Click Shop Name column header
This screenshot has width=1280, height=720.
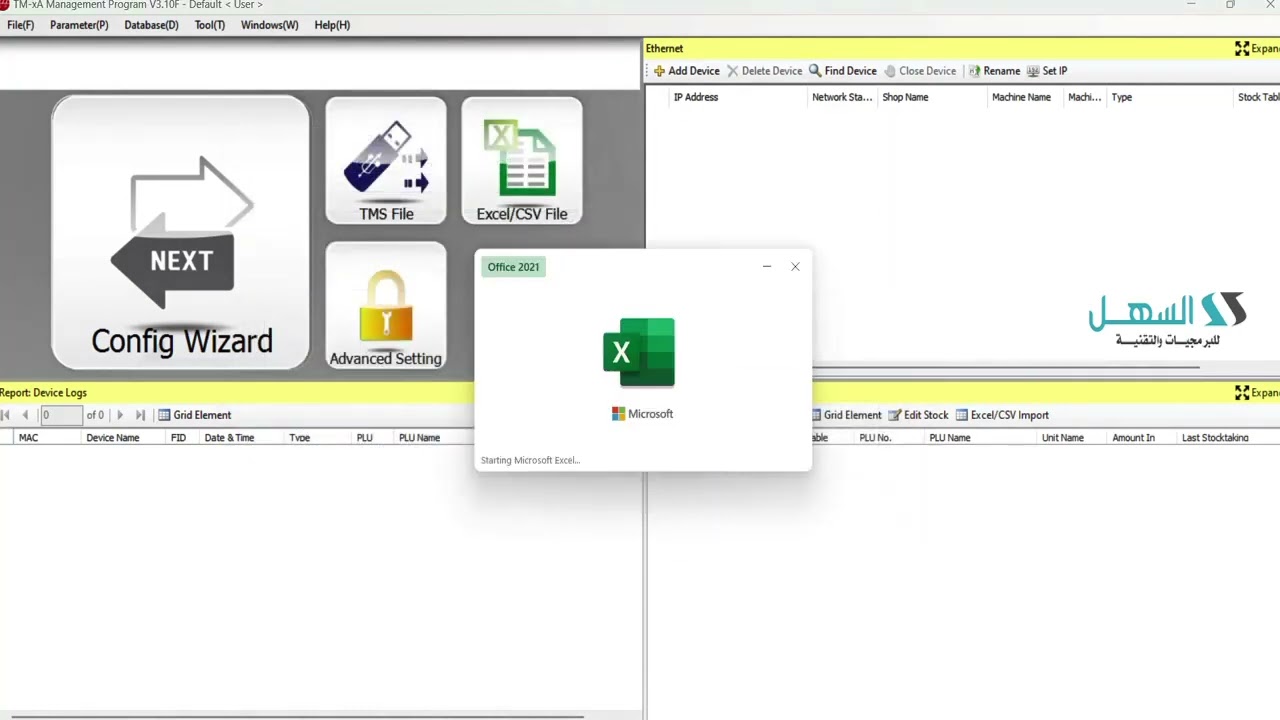point(905,97)
